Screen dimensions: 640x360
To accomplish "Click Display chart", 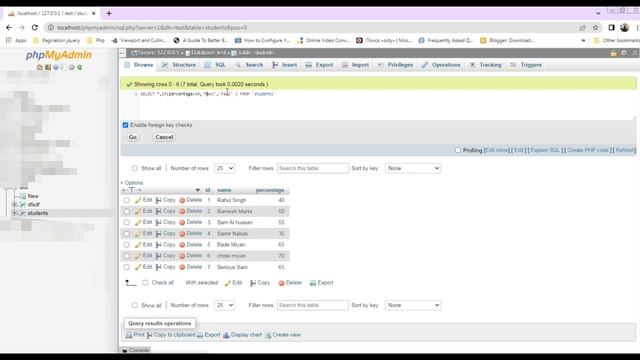I will point(242,335).
